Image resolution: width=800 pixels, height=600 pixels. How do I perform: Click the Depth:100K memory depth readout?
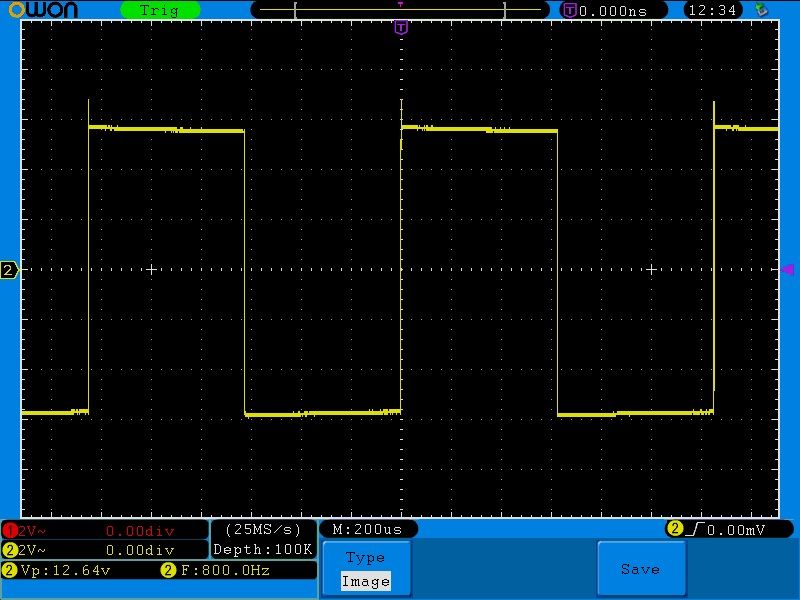tap(264, 550)
